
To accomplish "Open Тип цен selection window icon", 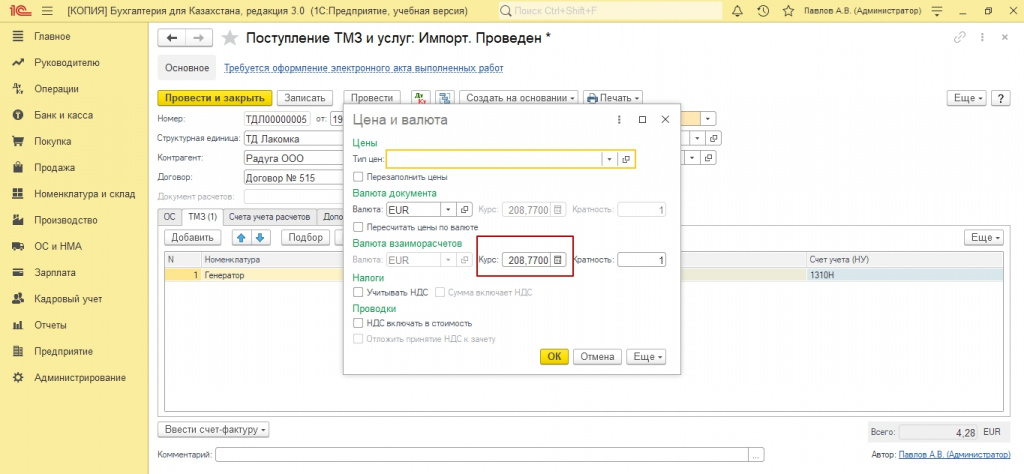I will coord(626,159).
